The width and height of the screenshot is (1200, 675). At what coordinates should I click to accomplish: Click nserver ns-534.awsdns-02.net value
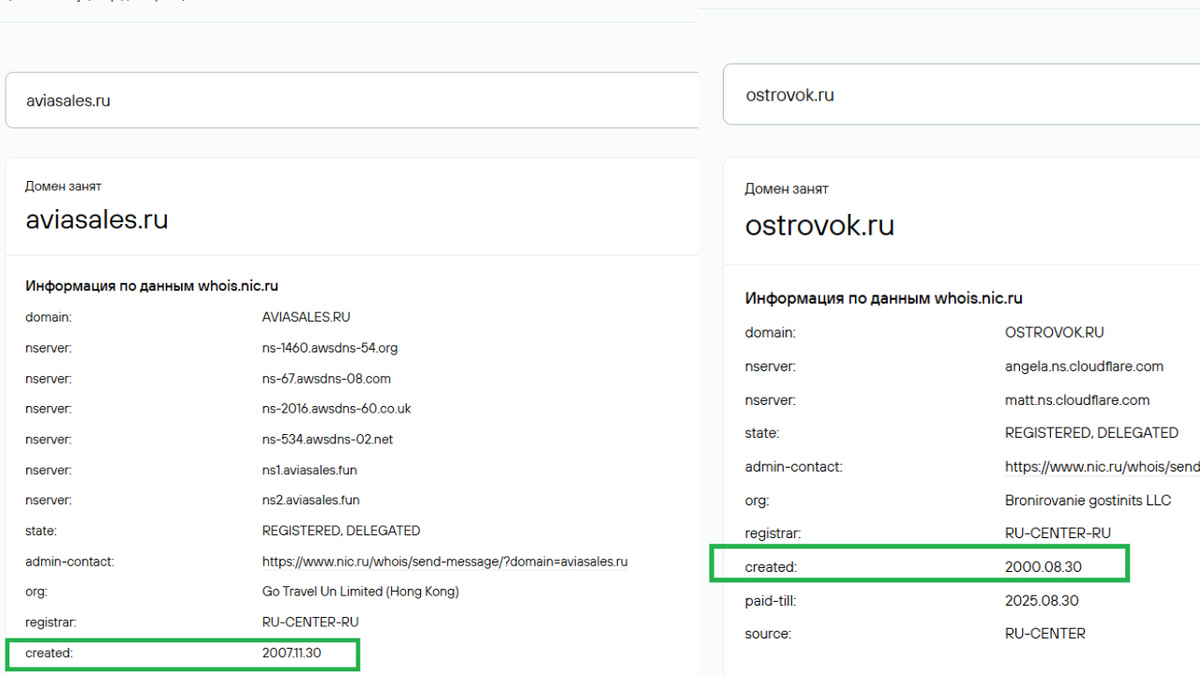328,439
